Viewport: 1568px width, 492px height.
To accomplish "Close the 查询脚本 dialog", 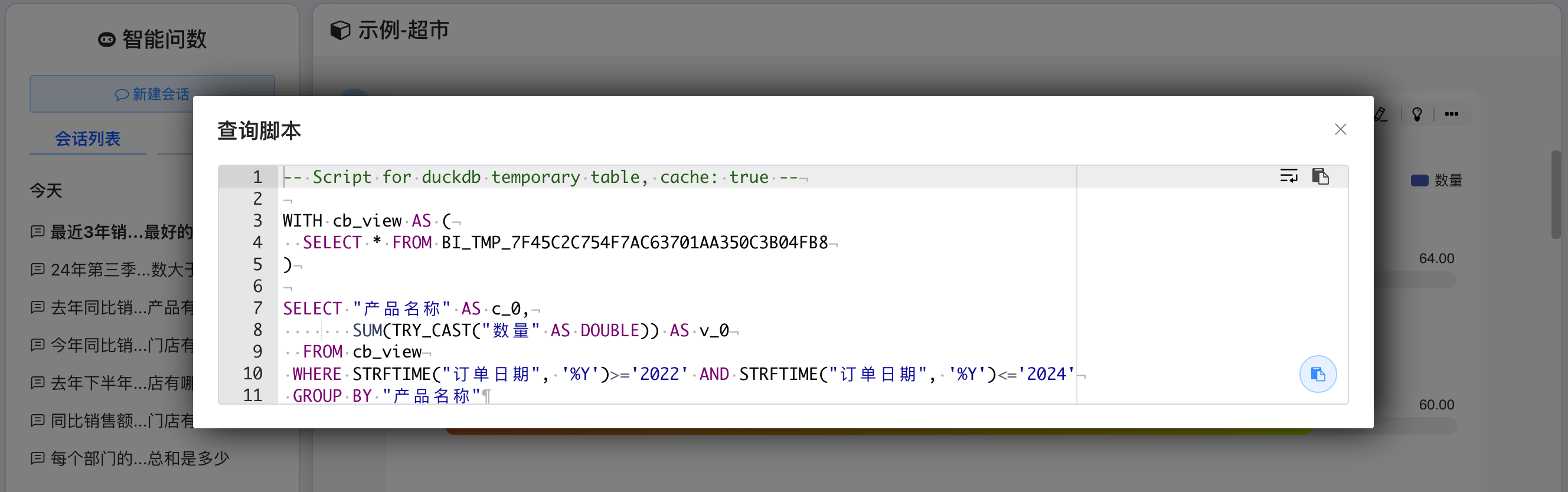I will 1340,130.
